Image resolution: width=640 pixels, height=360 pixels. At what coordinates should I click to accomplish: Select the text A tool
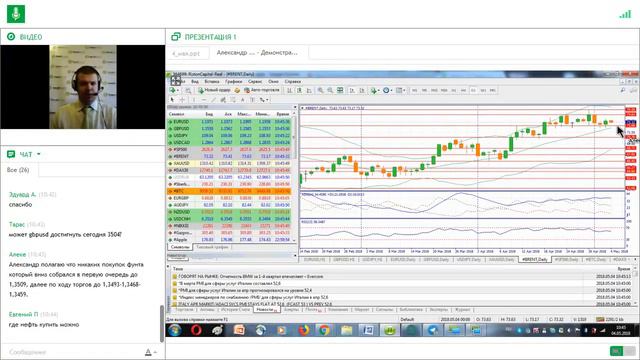[x=243, y=100]
